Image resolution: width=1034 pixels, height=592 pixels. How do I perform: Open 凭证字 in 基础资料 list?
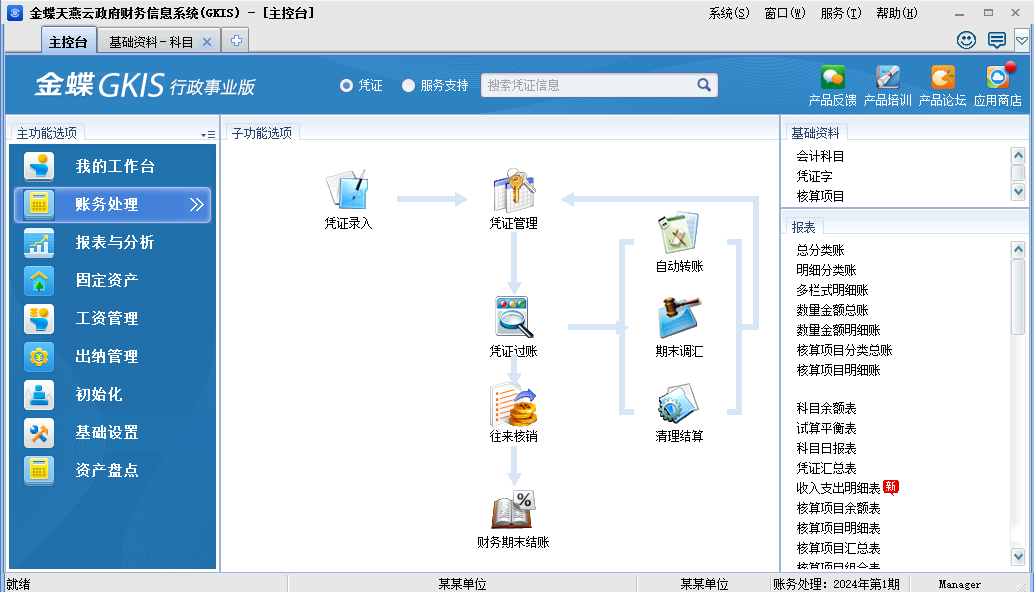[814, 176]
